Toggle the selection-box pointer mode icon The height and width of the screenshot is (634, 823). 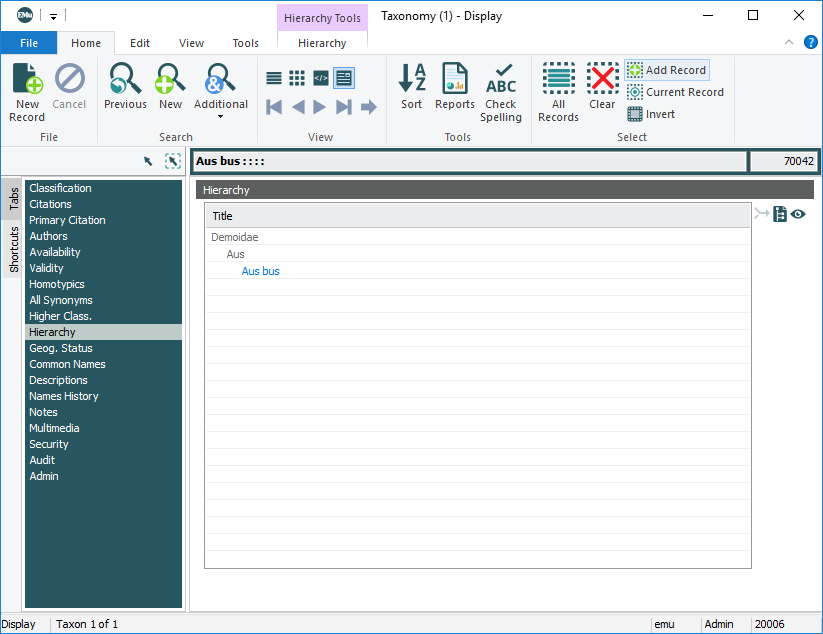[173, 161]
